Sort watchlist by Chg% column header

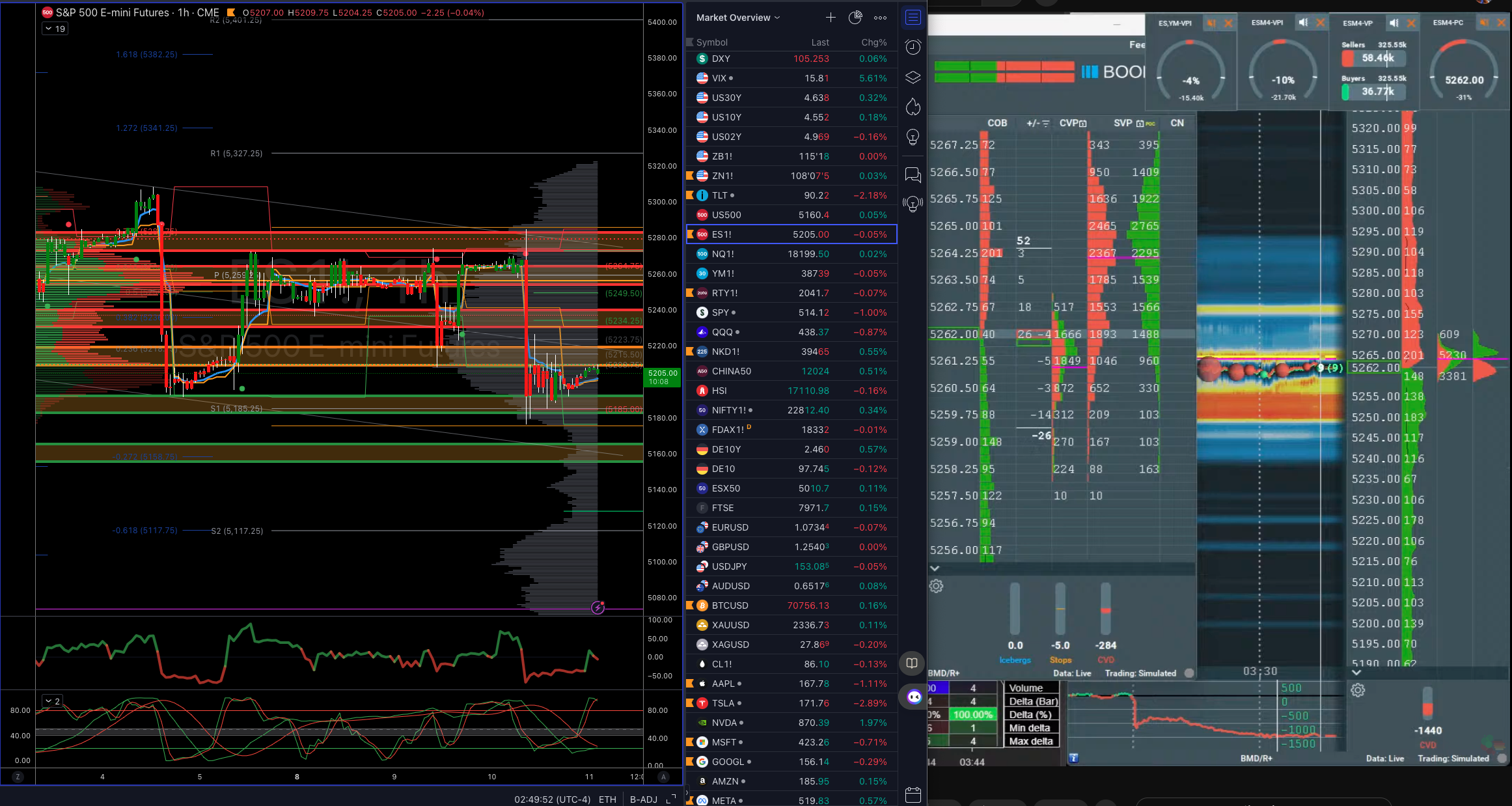[x=874, y=42]
